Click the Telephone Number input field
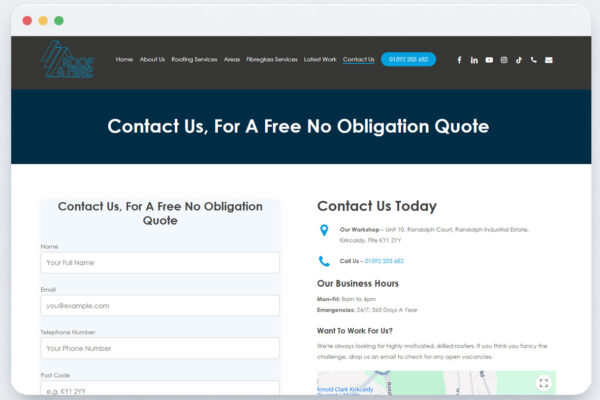This screenshot has width=600, height=400. [x=160, y=349]
